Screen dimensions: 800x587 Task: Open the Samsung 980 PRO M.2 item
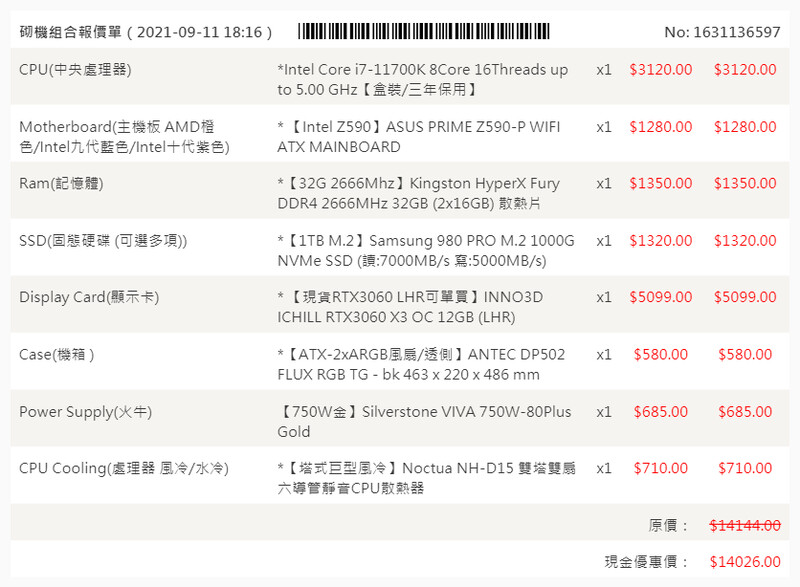tap(427, 251)
